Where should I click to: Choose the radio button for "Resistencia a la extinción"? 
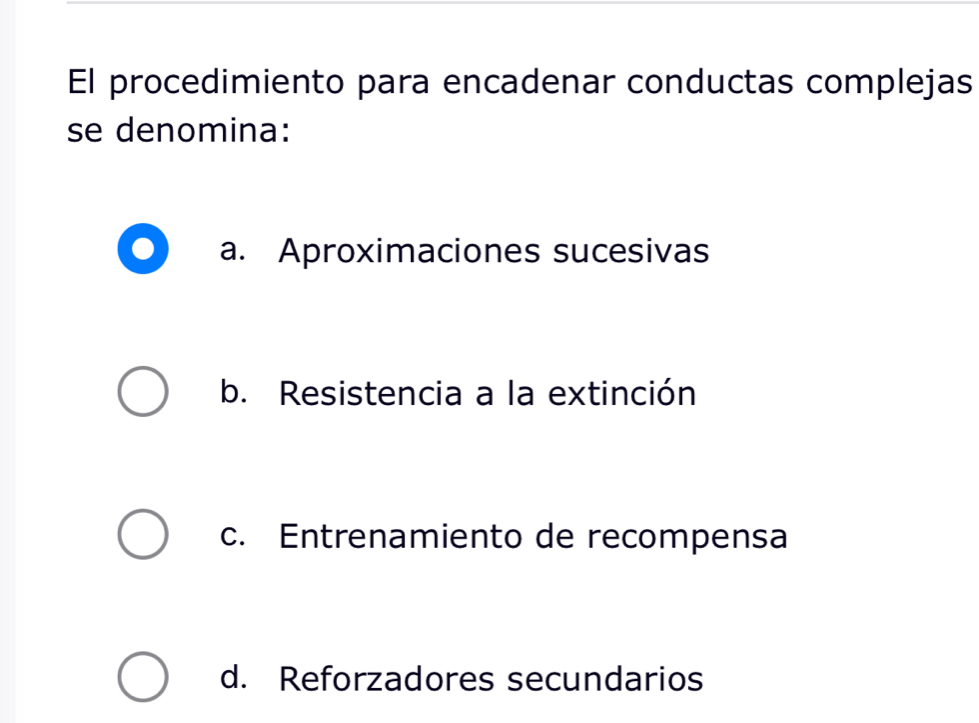143,394
